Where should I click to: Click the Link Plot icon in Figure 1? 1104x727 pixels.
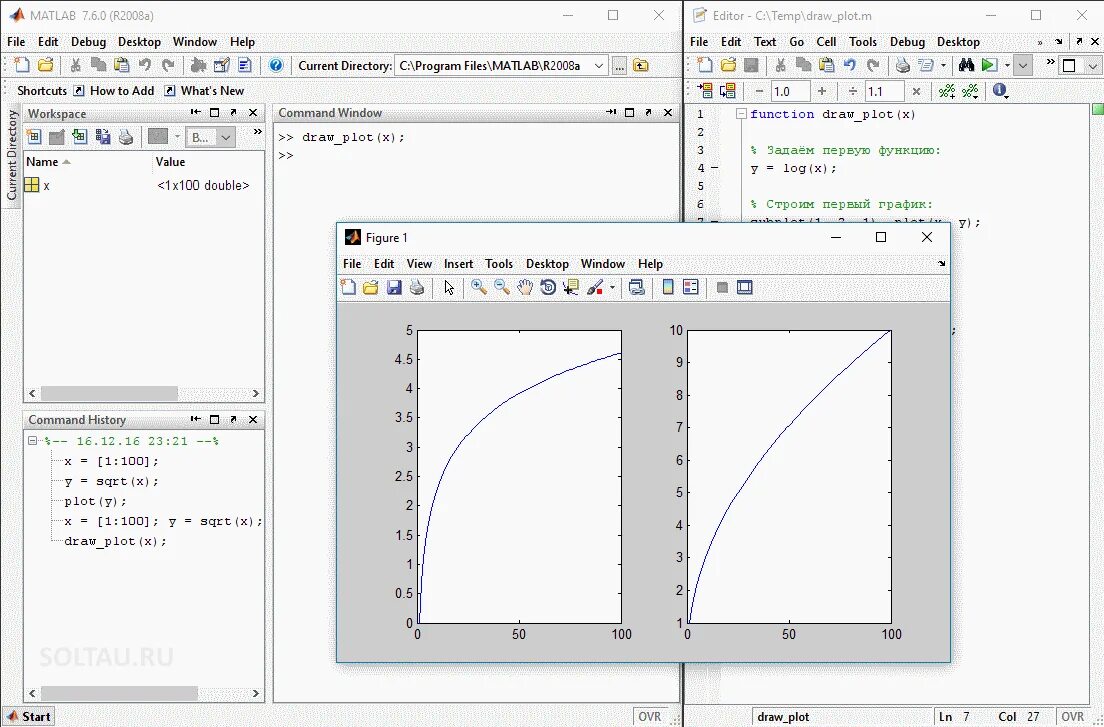pos(636,287)
